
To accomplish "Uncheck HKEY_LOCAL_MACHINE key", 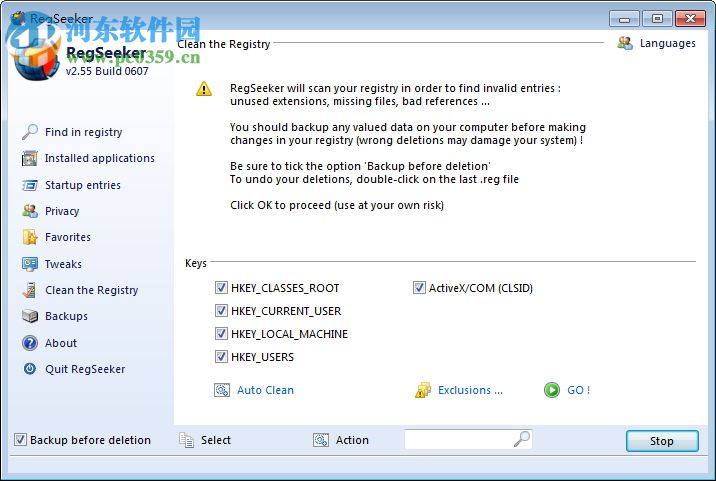I will (x=221, y=333).
